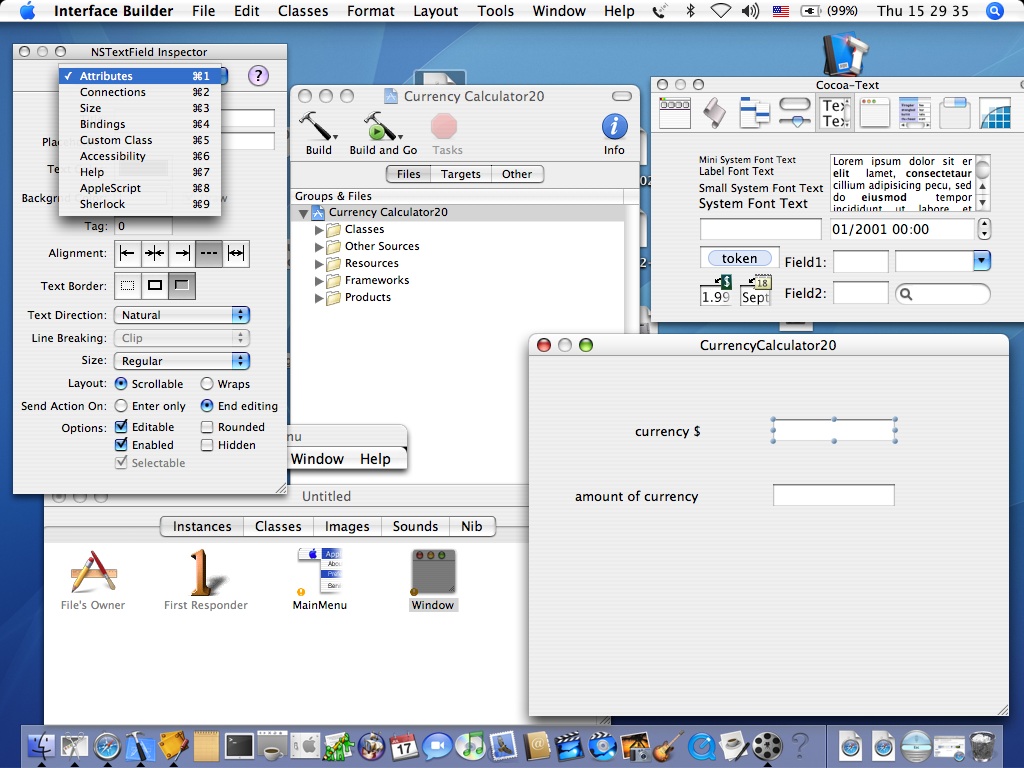Toggle the Enabled checkbox
This screenshot has height=768, width=1024.
pos(121,445)
